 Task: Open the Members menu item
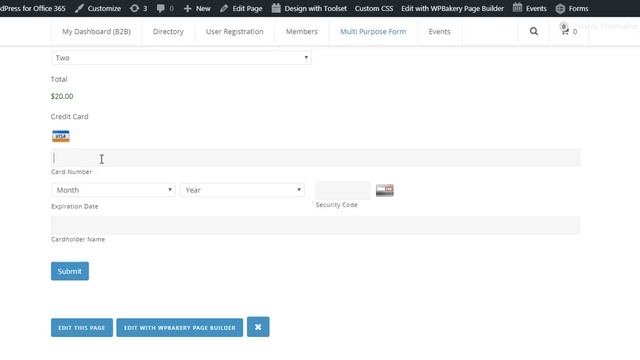coord(302,31)
